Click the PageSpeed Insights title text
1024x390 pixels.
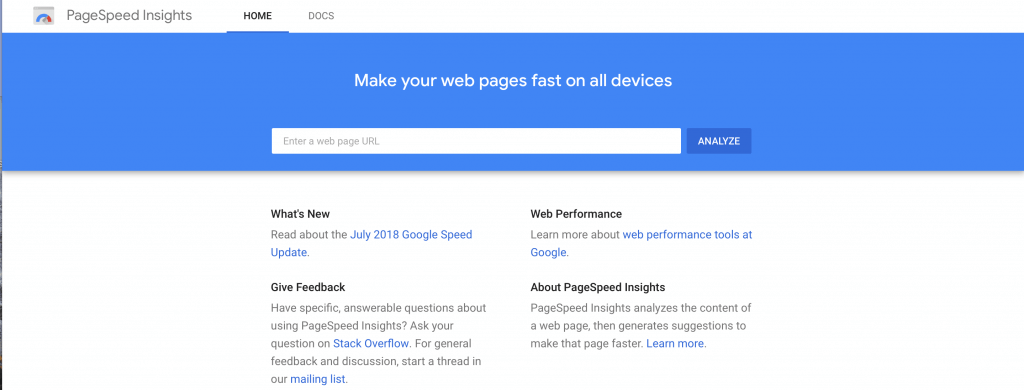[x=129, y=16]
